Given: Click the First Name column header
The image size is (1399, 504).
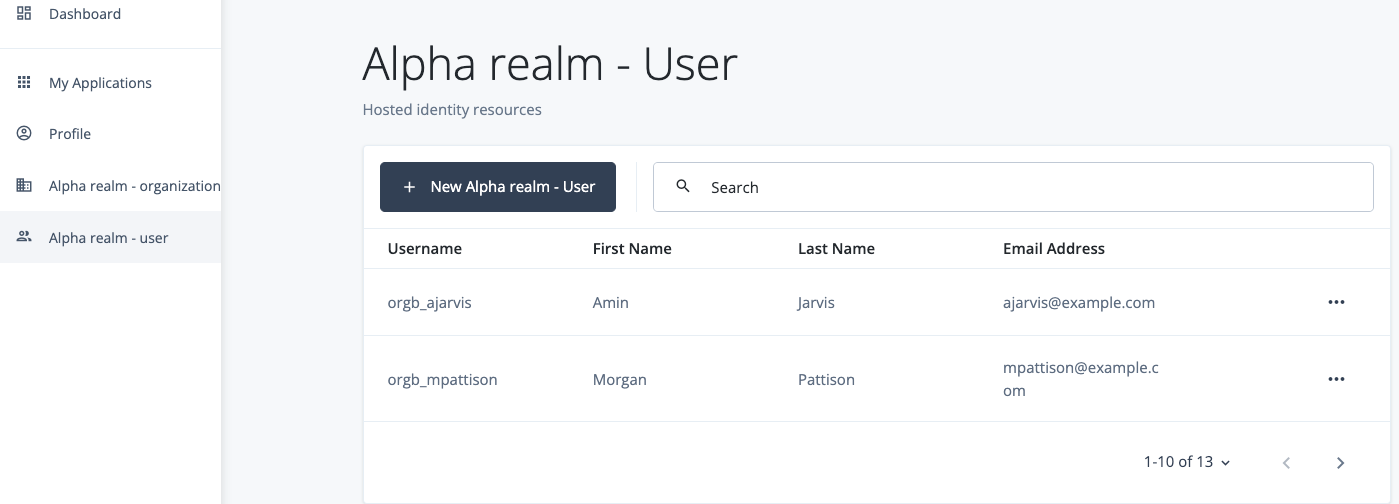Looking at the screenshot, I should [632, 249].
